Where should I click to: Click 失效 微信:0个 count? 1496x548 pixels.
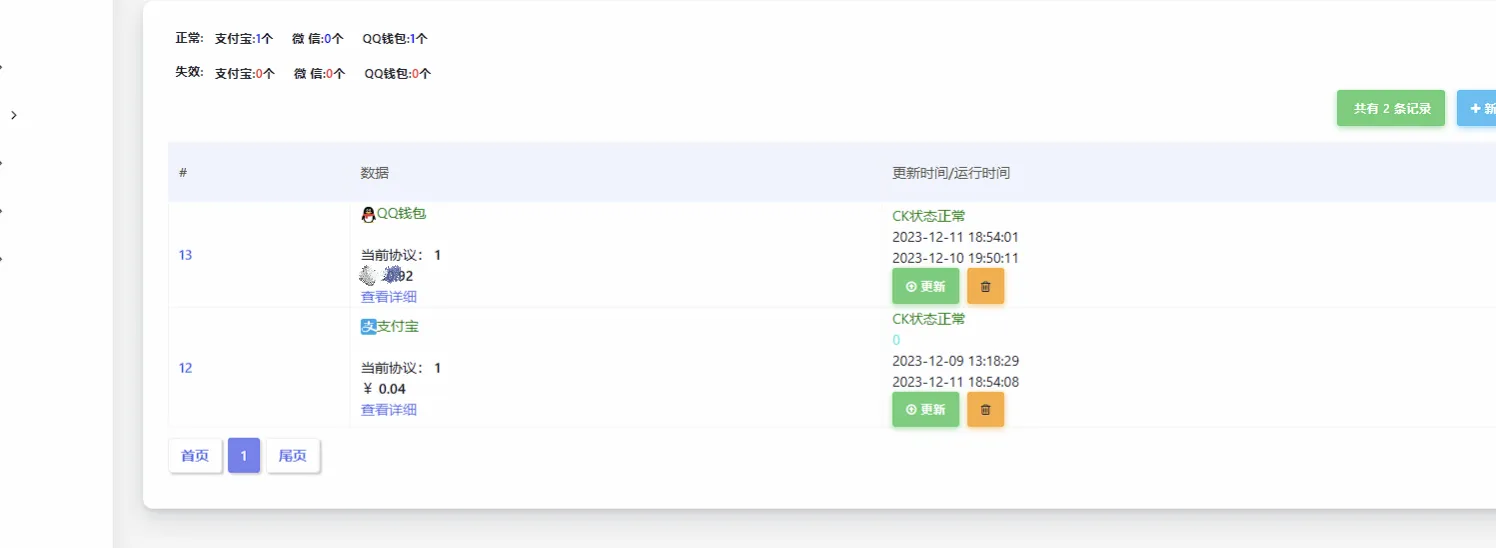(320, 74)
